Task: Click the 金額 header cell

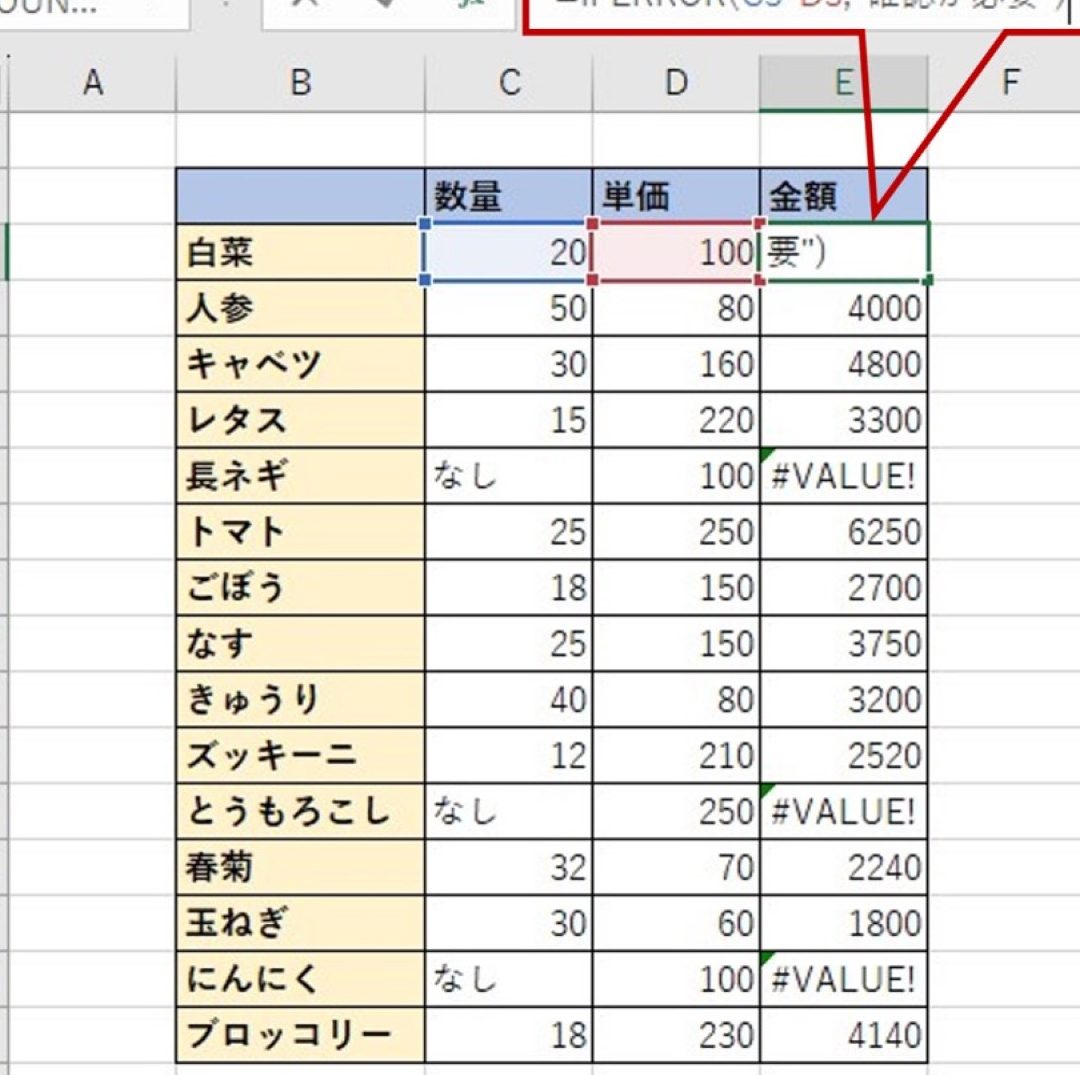Action: click(x=844, y=196)
